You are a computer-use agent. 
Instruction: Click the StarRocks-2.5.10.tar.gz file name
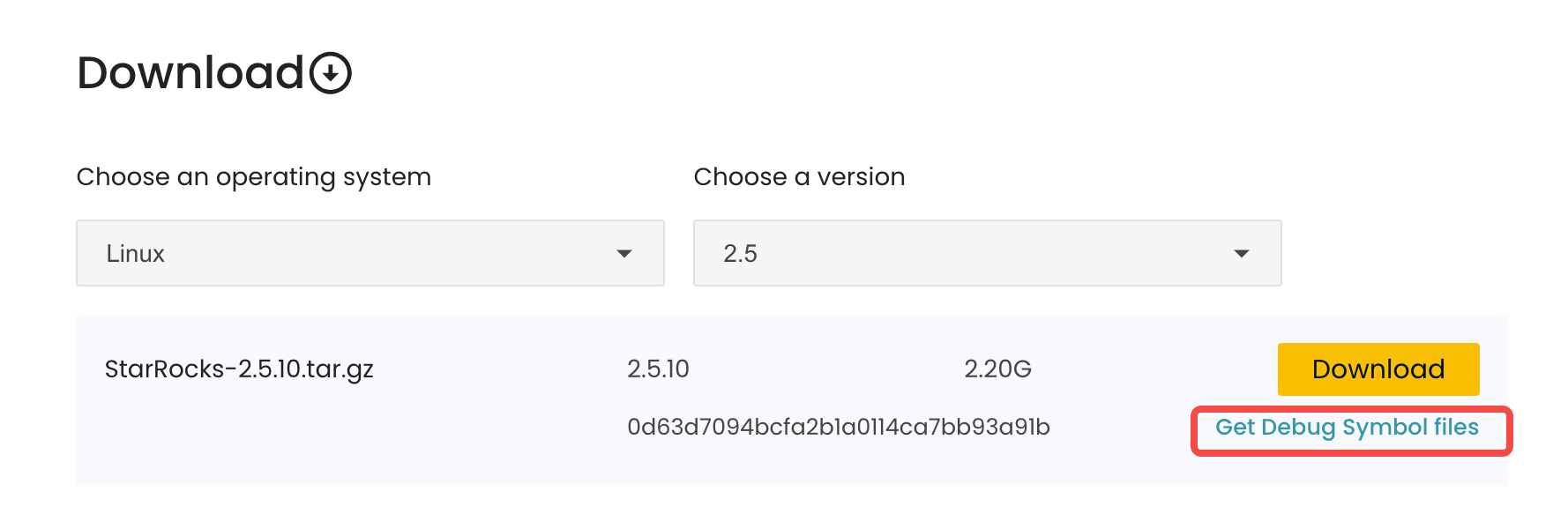239,369
